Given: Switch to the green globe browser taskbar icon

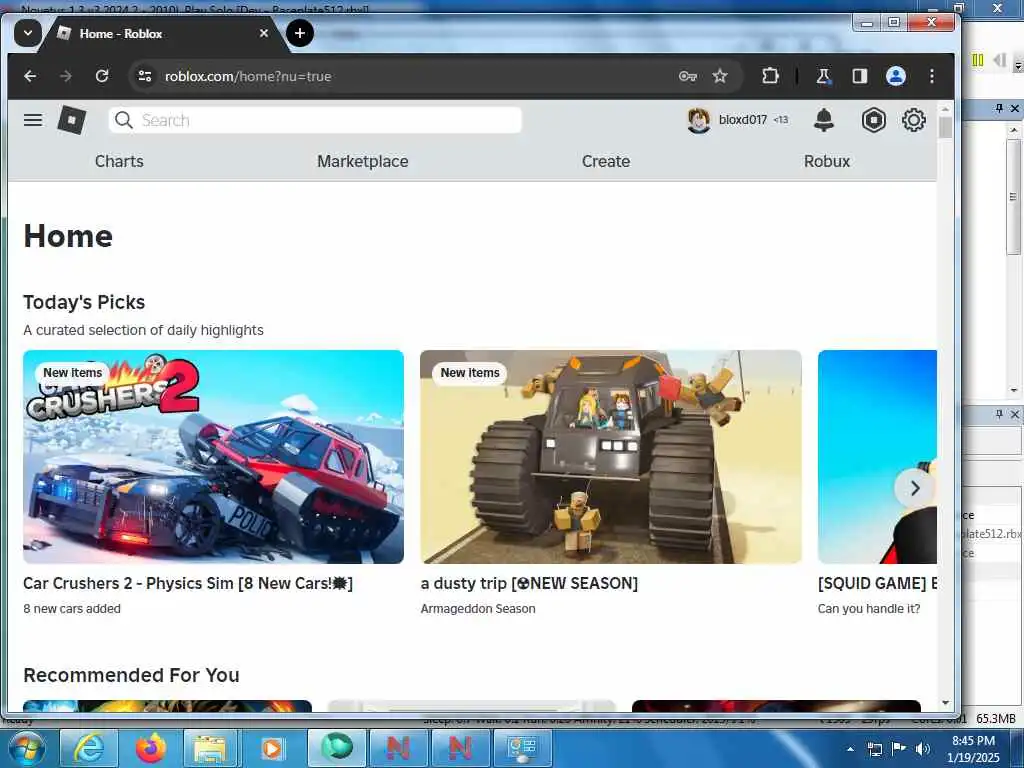Looking at the screenshot, I should coord(336,748).
